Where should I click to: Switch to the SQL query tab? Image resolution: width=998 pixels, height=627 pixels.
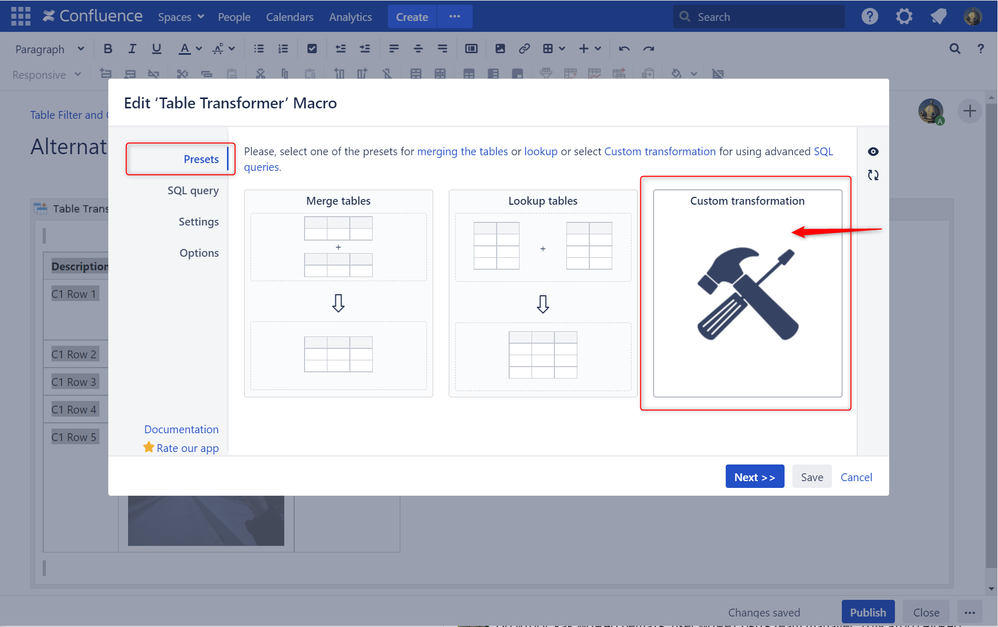[193, 190]
